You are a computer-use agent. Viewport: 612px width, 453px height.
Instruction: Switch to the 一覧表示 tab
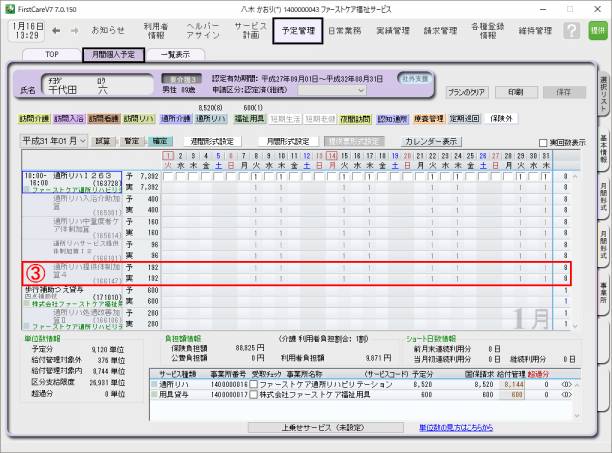(176, 54)
